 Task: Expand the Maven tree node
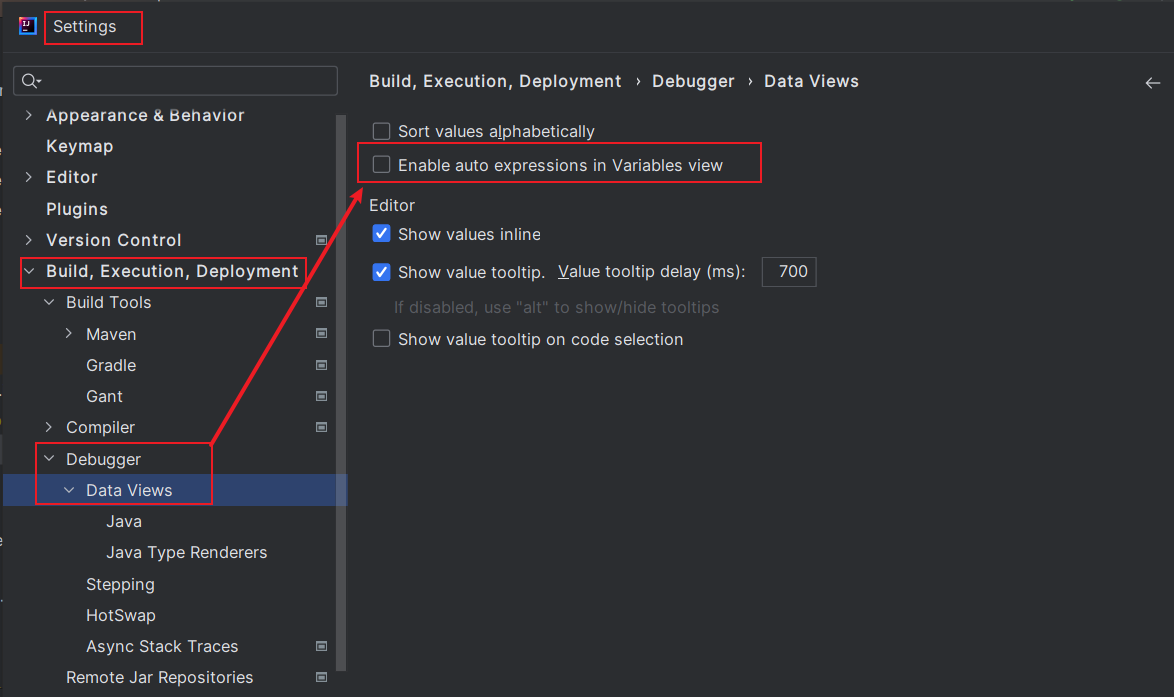coord(69,333)
